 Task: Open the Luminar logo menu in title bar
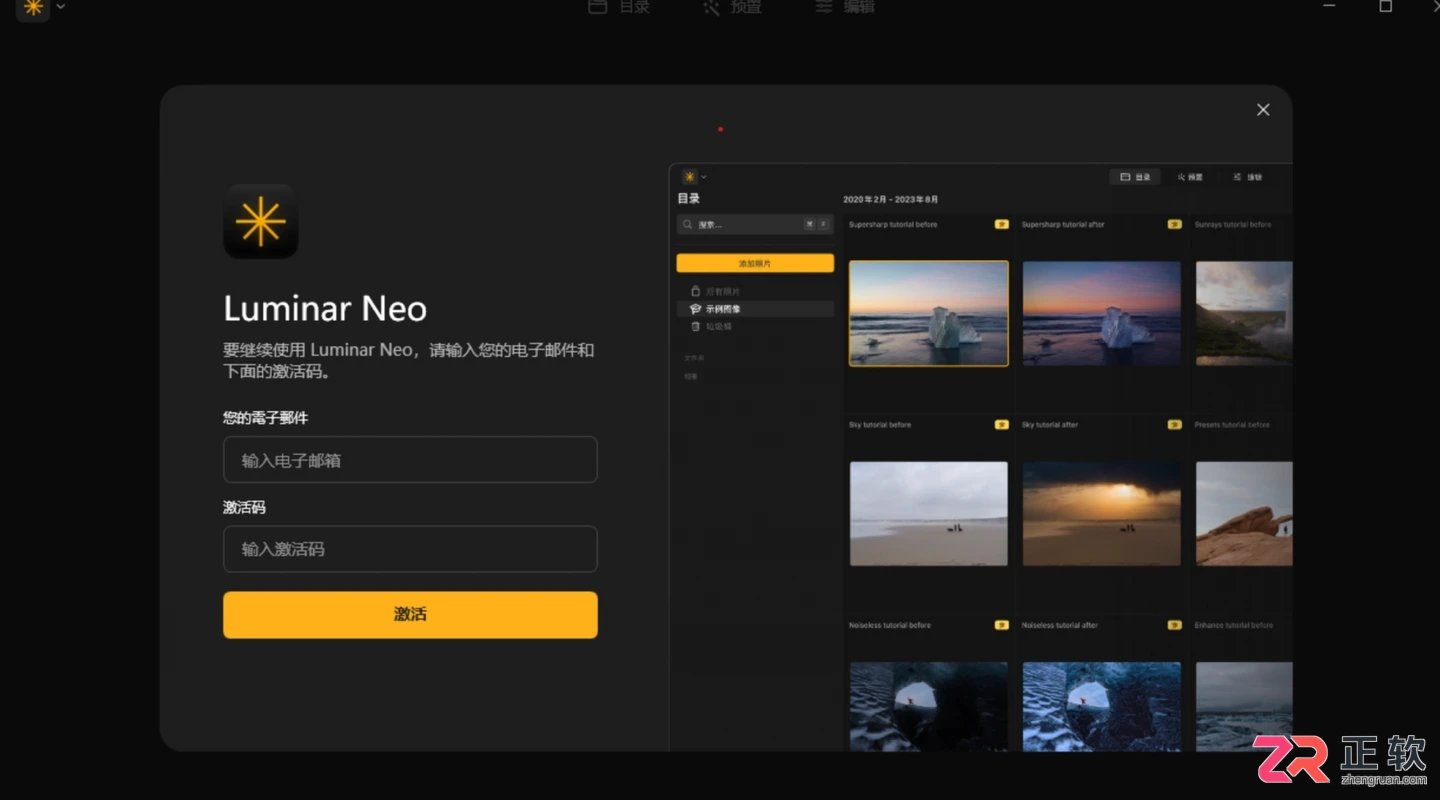point(33,8)
